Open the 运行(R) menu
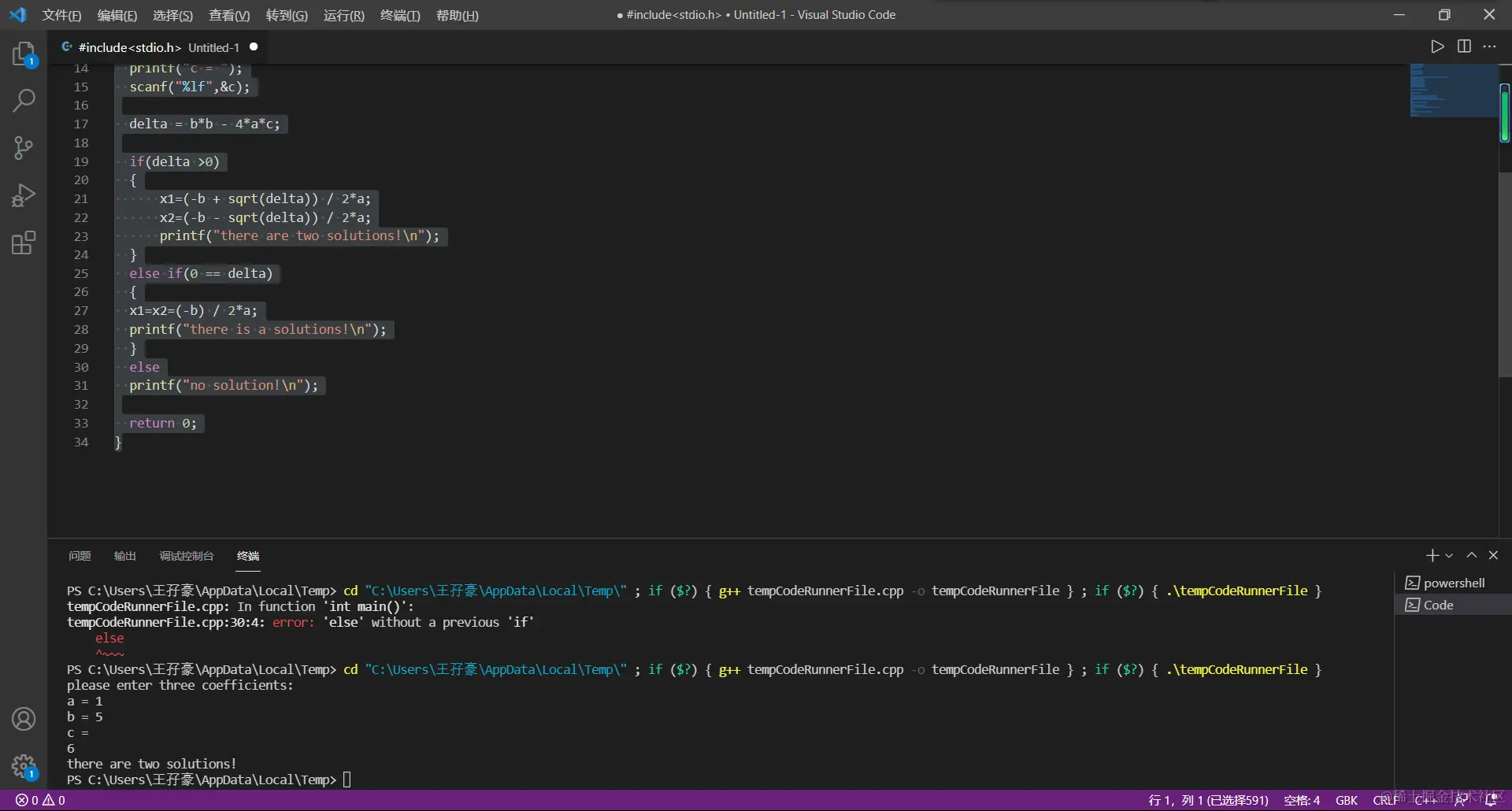This screenshot has height=811, width=1512. click(x=344, y=15)
